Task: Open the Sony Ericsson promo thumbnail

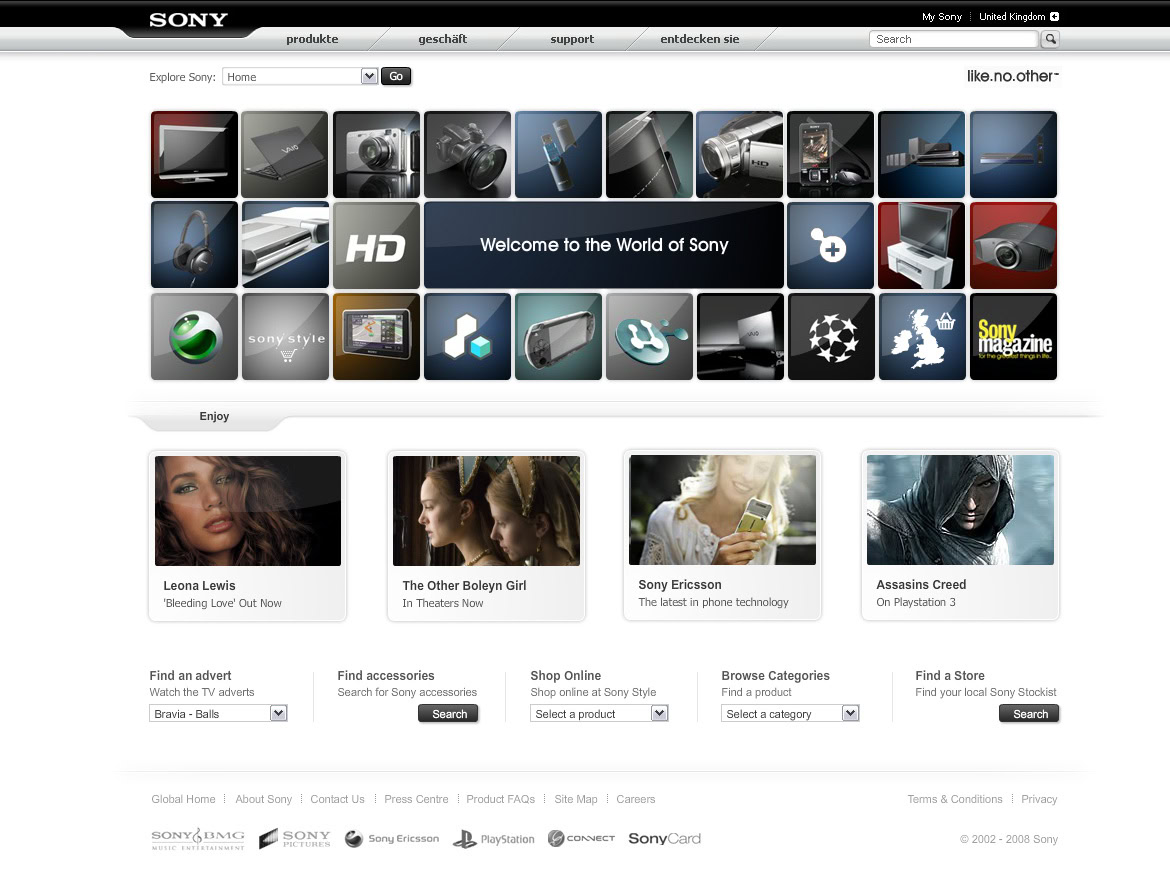Action: (722, 510)
